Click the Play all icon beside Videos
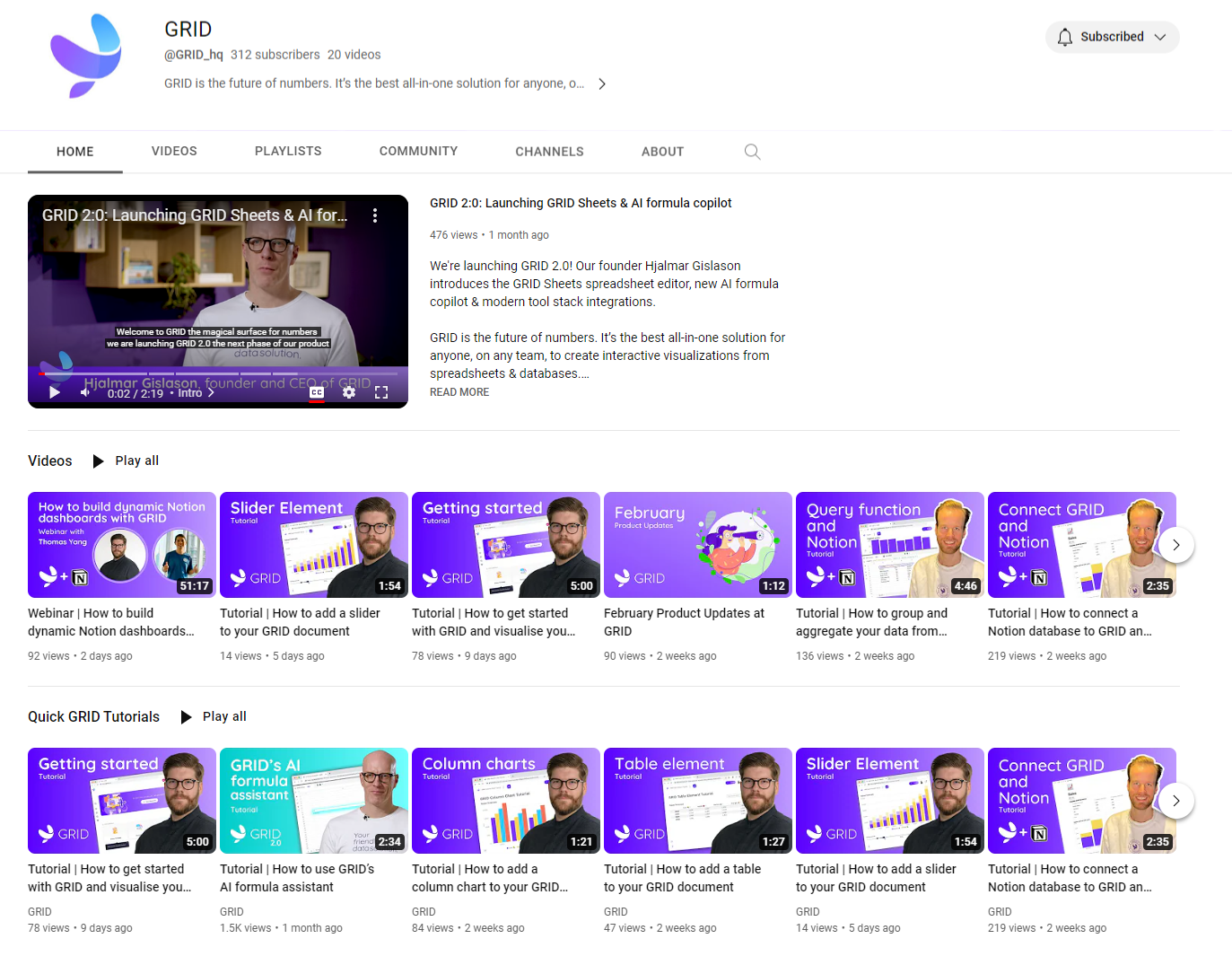Screen dimensions: 1232x965 tap(99, 461)
